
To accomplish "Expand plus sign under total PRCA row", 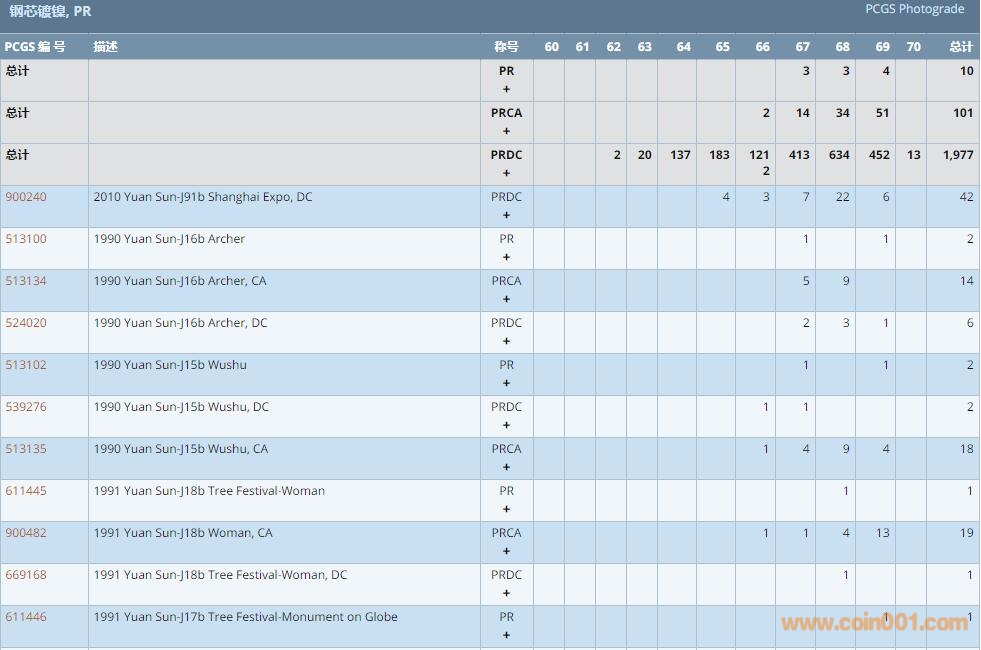I will [x=506, y=131].
